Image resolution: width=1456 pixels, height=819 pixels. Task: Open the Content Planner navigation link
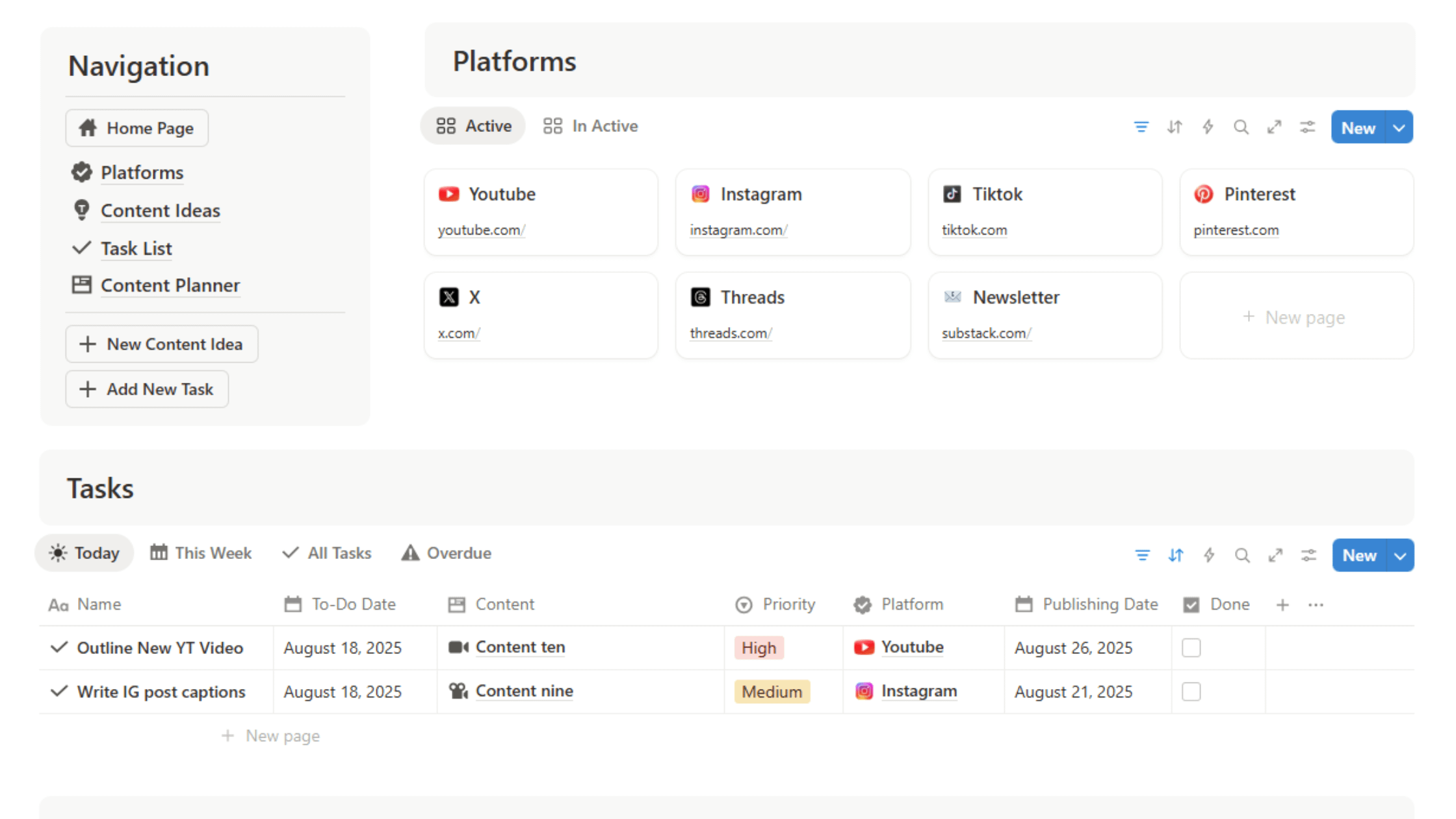[170, 285]
